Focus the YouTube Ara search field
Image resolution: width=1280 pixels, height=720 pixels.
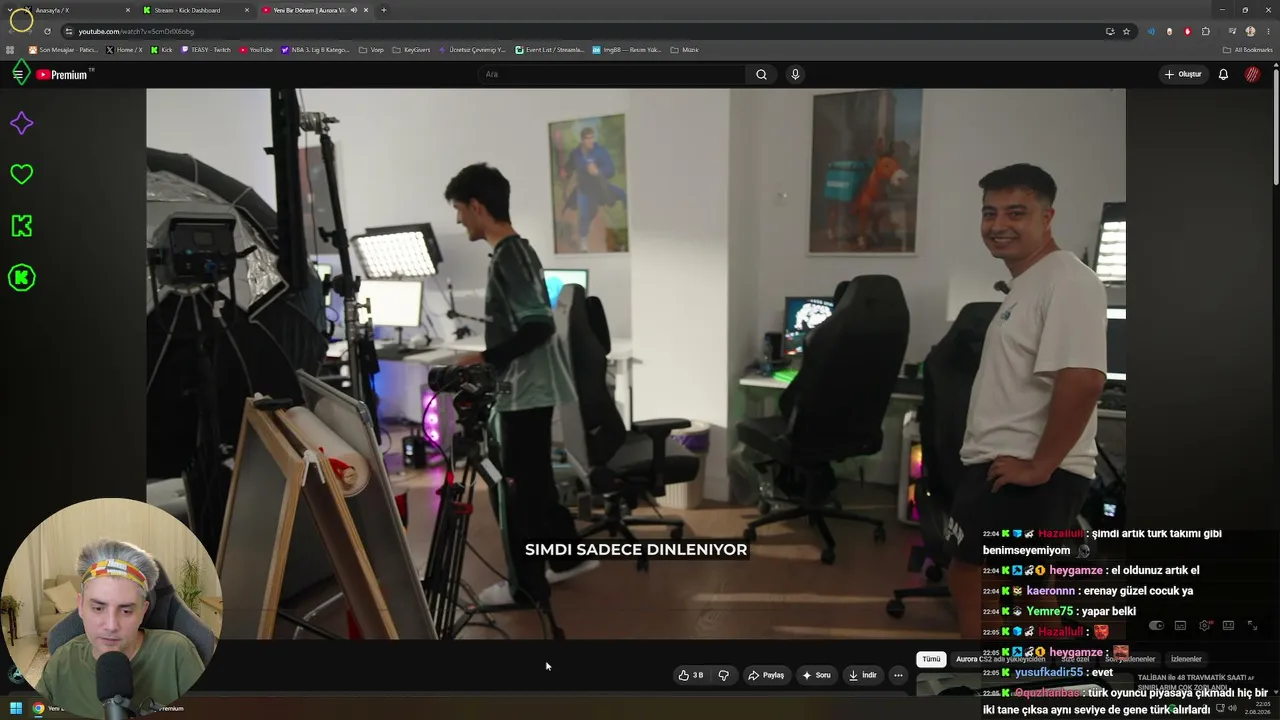(612, 74)
